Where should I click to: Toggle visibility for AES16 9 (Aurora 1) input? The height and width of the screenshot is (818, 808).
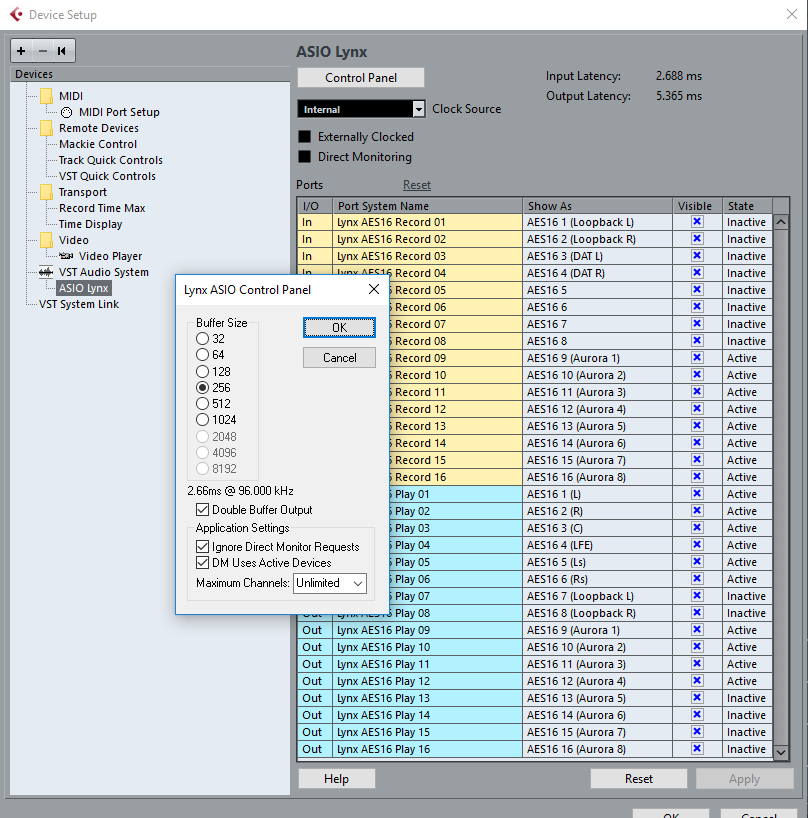point(696,358)
